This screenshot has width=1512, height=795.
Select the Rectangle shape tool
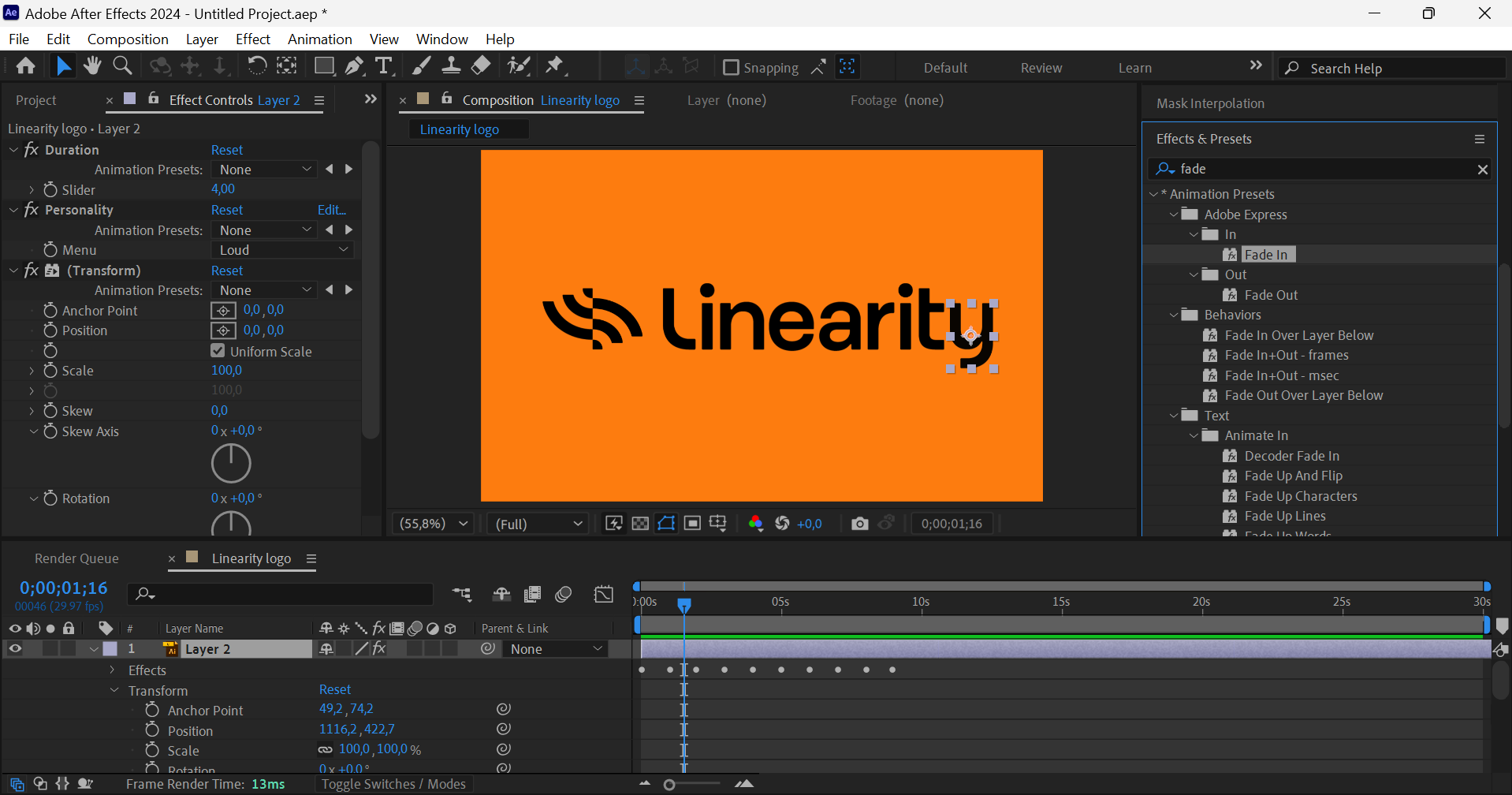coord(323,66)
